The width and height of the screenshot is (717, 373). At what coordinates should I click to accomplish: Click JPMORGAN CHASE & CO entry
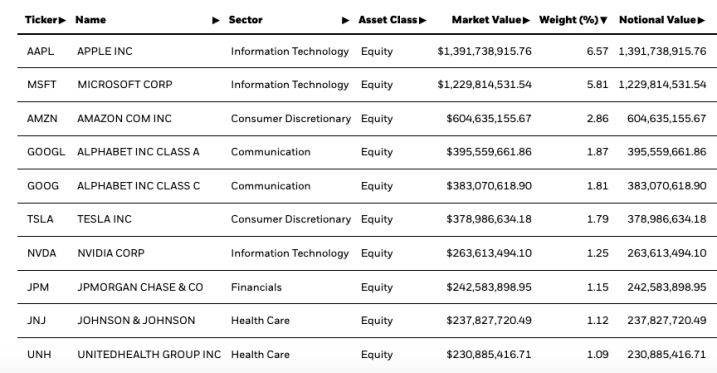[140, 287]
